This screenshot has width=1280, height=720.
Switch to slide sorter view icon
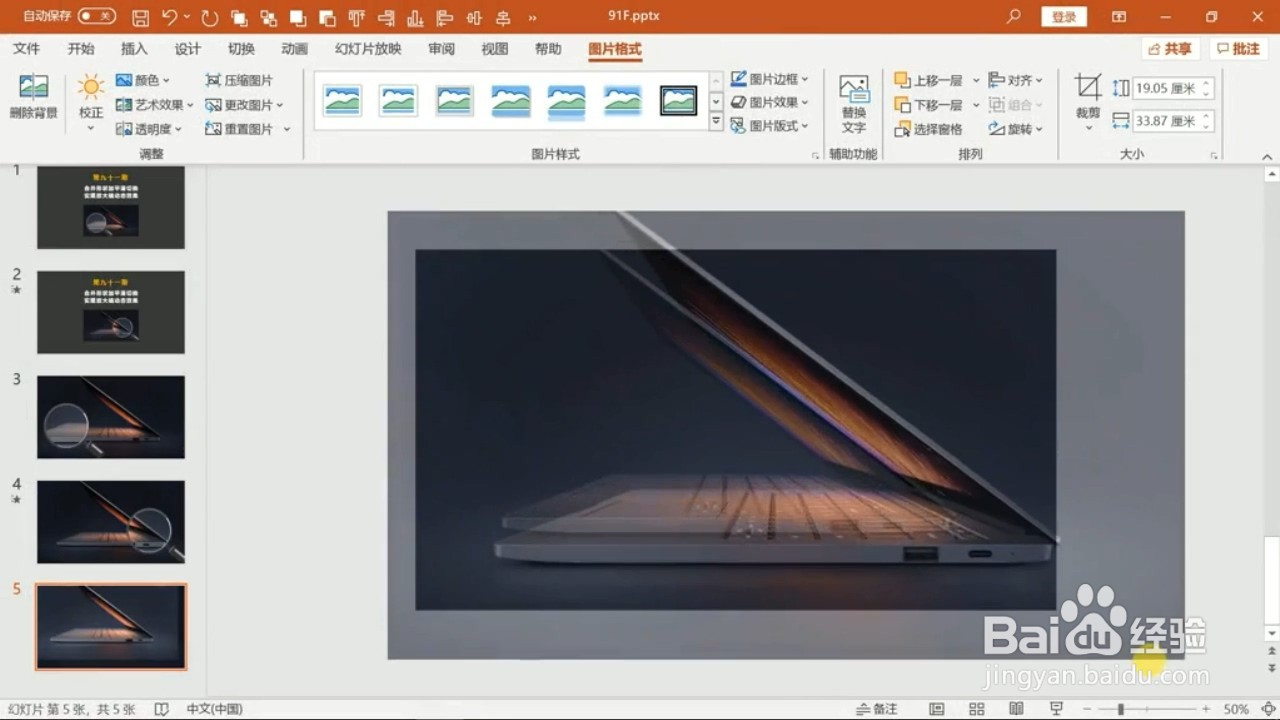(977, 709)
